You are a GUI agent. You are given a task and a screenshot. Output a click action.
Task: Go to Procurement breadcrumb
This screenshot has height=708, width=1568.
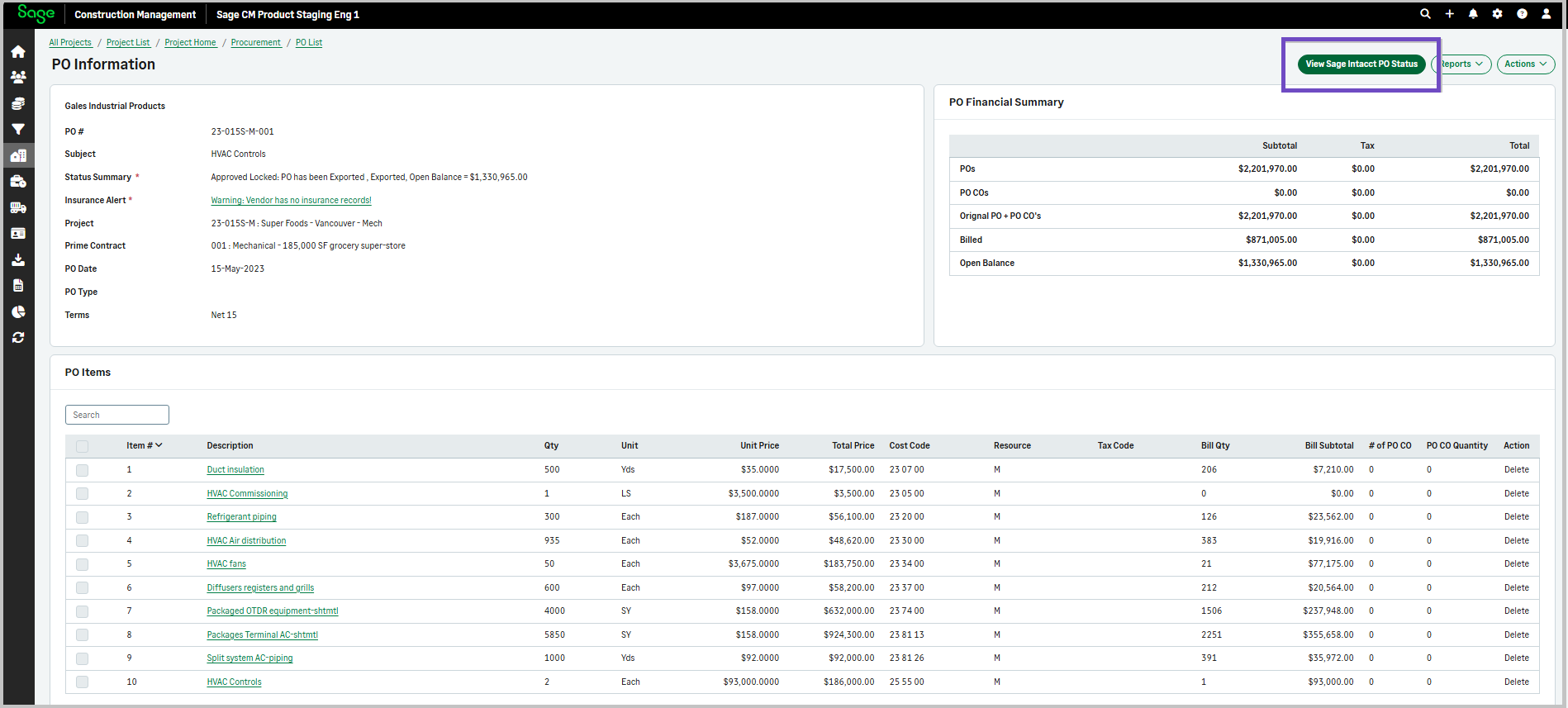point(255,43)
